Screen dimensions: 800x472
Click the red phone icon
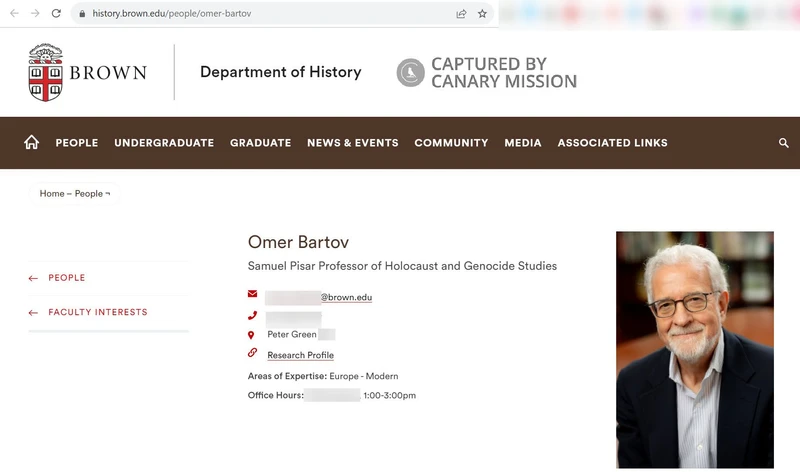(x=252, y=315)
